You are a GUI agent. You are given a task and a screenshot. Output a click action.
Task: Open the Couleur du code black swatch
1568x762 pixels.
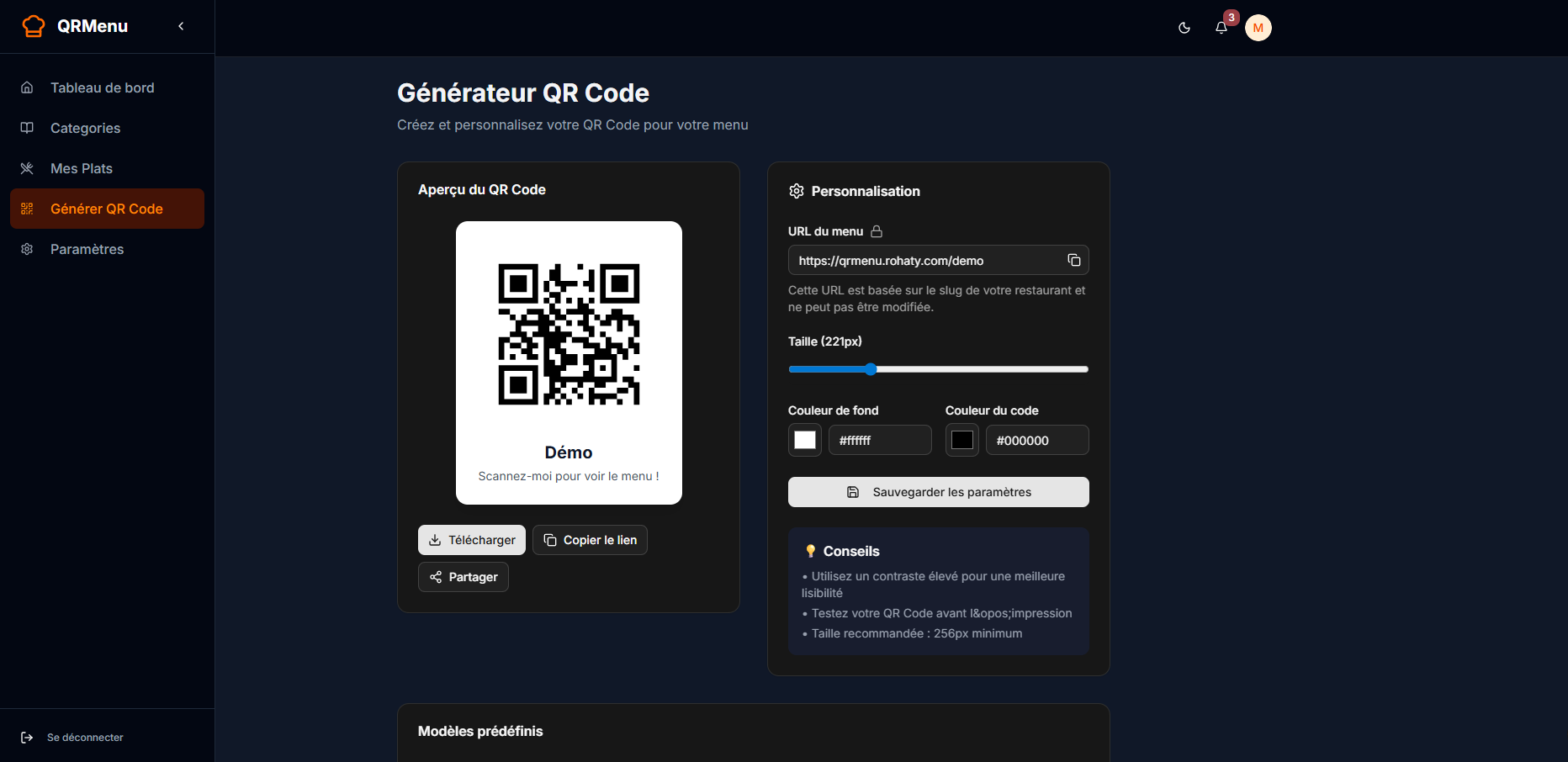[962, 440]
